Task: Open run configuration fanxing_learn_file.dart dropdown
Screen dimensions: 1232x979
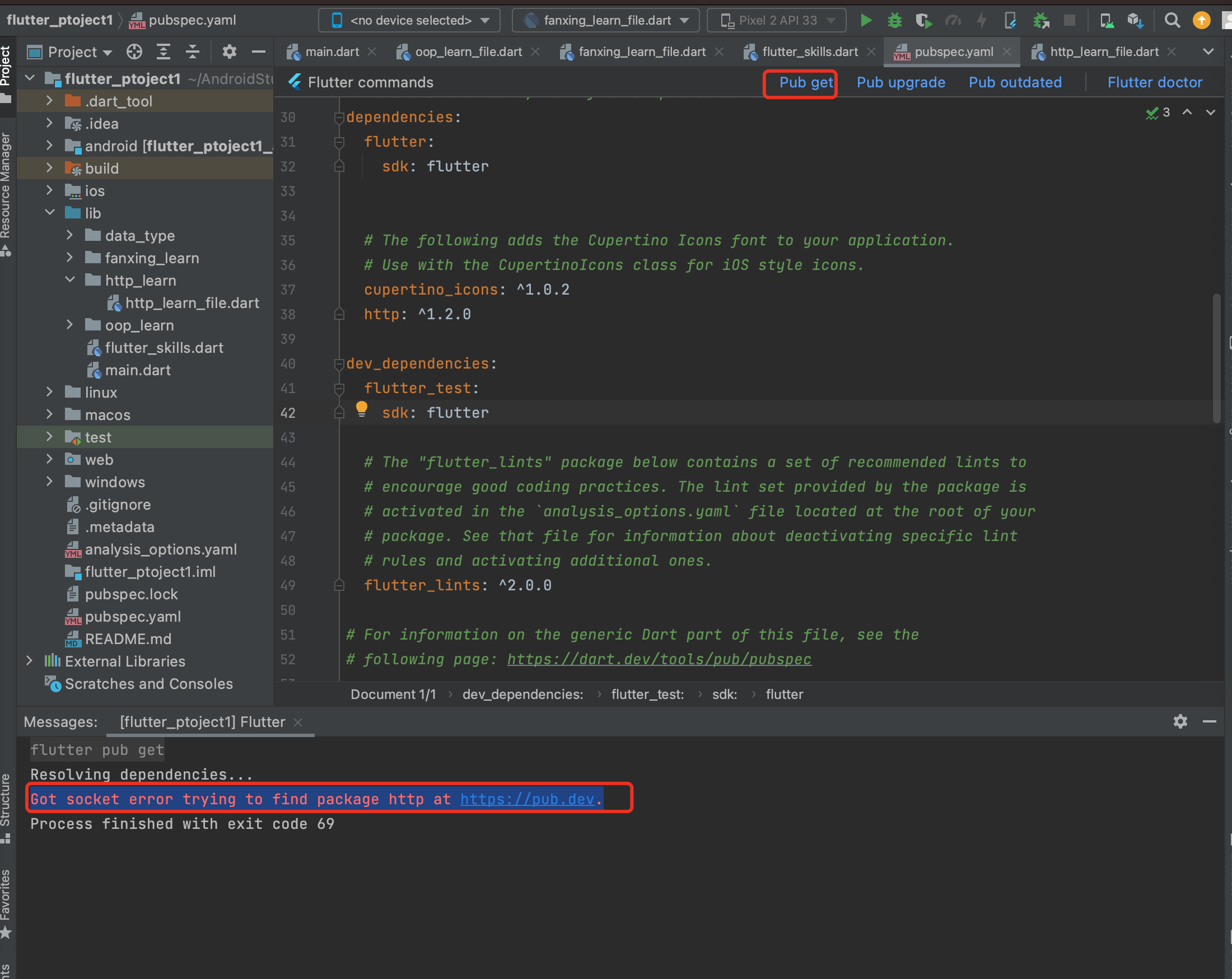Action: 606,21
